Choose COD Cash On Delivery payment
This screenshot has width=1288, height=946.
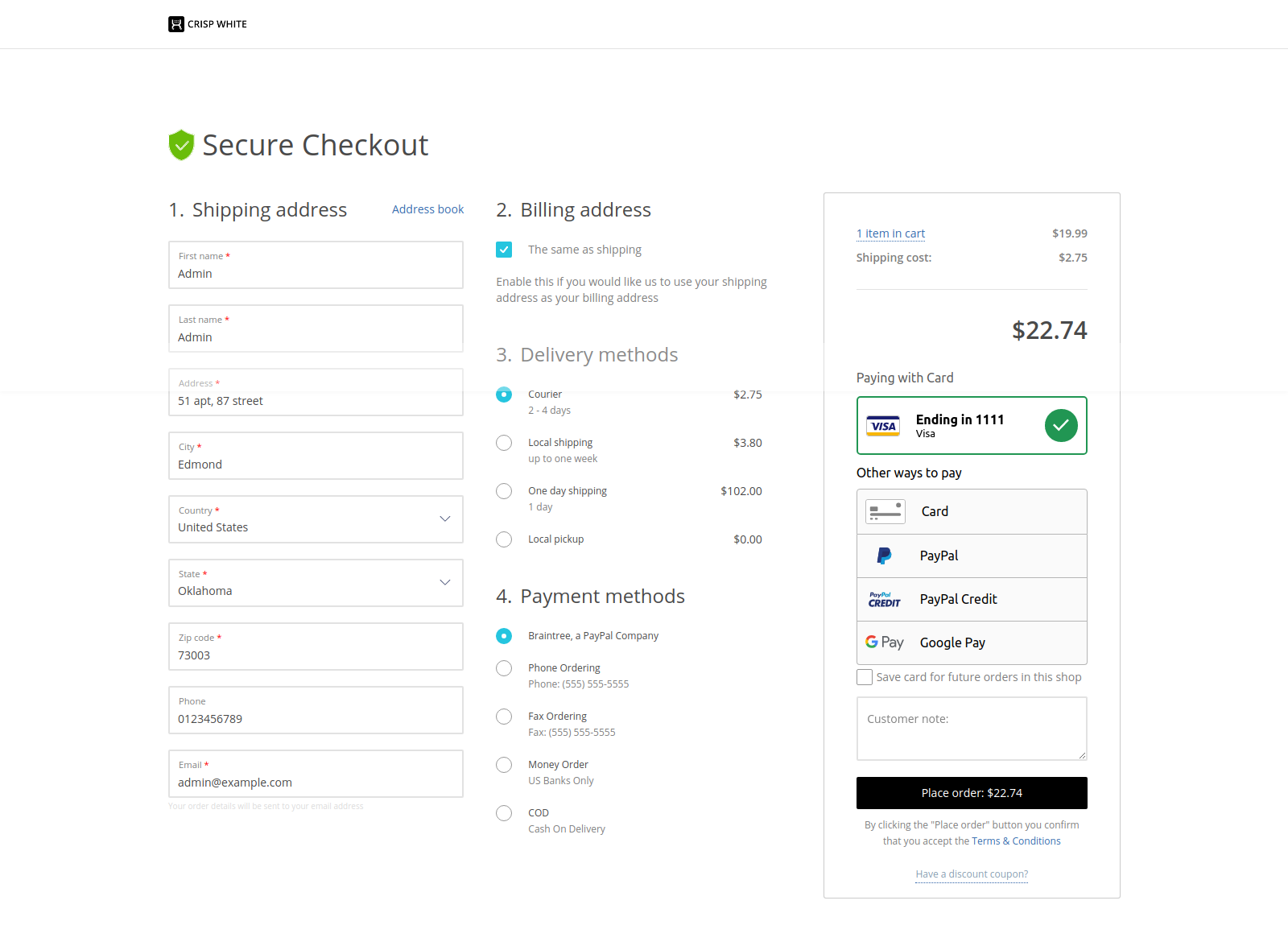pos(504,812)
